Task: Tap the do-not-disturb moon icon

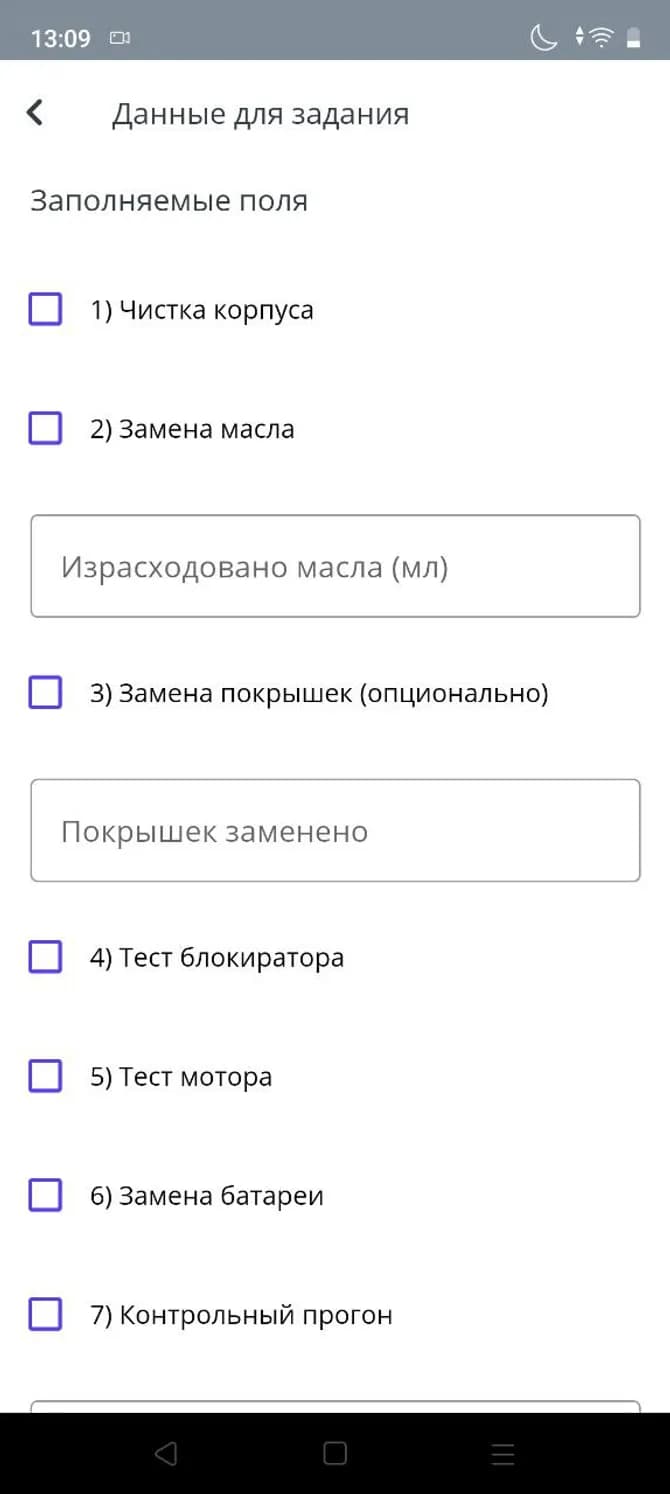Action: [543, 38]
